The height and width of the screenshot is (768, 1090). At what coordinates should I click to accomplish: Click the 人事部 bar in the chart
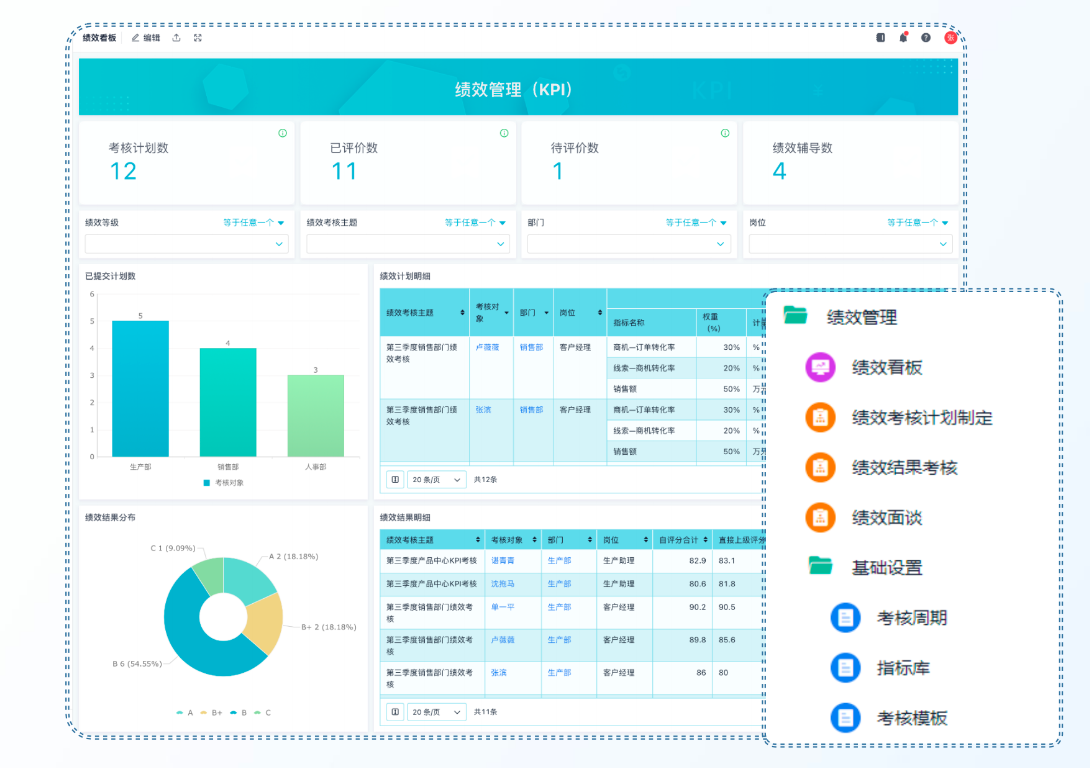pyautogui.click(x=316, y=416)
